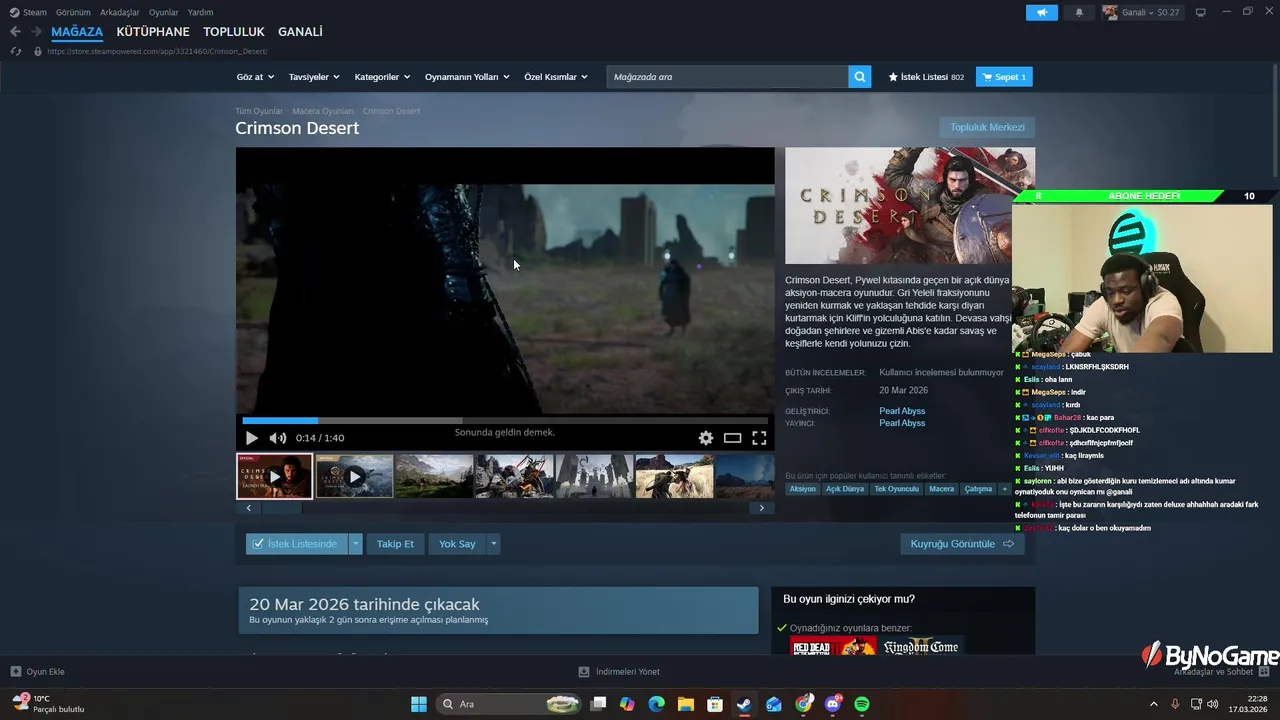Open the notifications bell
Screen dimensions: 1280x720
click(x=1079, y=13)
